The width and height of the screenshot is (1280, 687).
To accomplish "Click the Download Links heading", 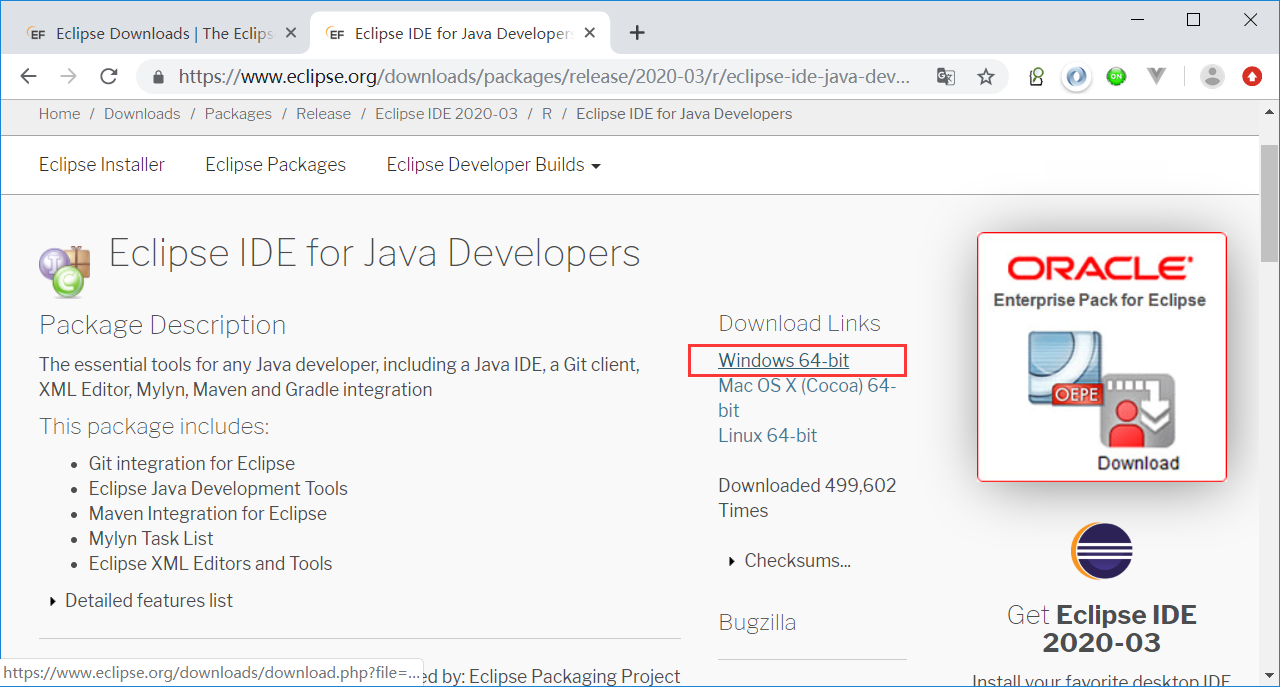I will coord(799,323).
